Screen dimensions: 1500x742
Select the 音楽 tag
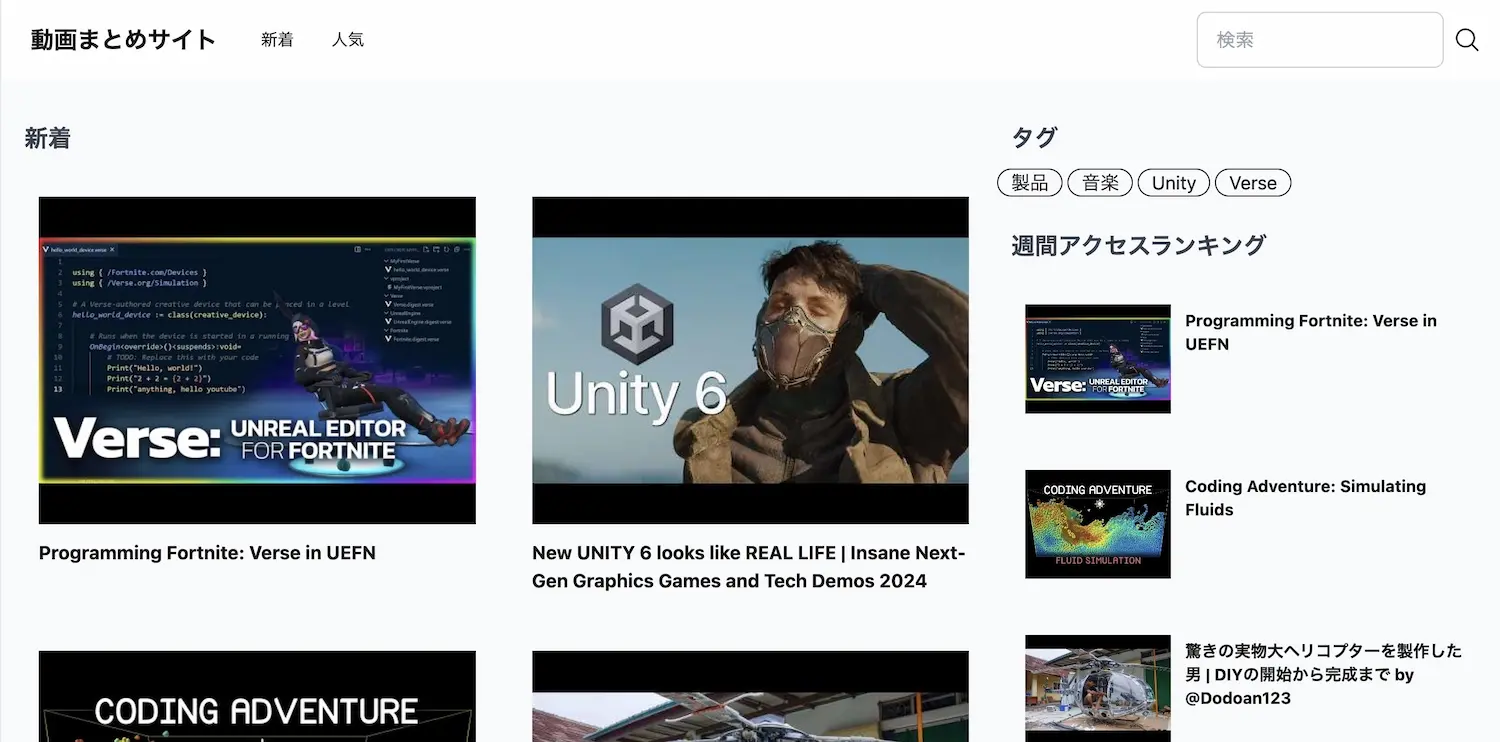1100,183
